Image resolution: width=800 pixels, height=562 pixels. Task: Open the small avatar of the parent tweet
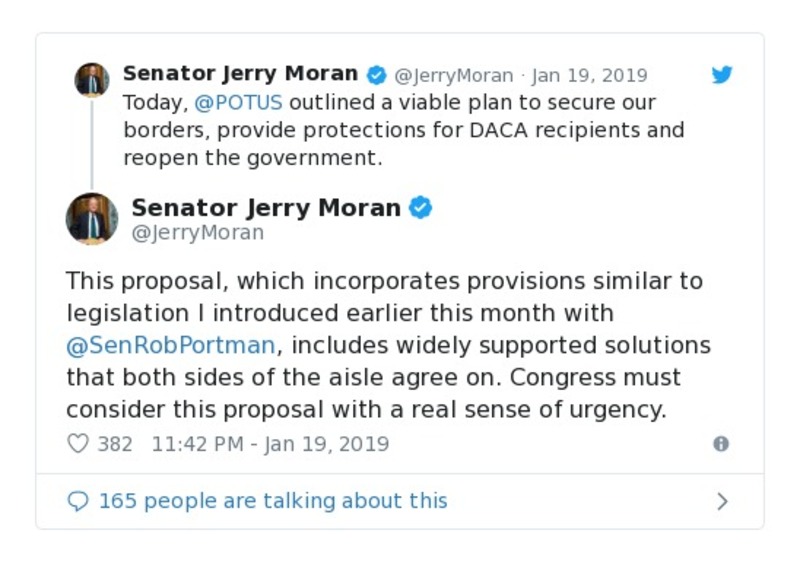pyautogui.click(x=92, y=79)
